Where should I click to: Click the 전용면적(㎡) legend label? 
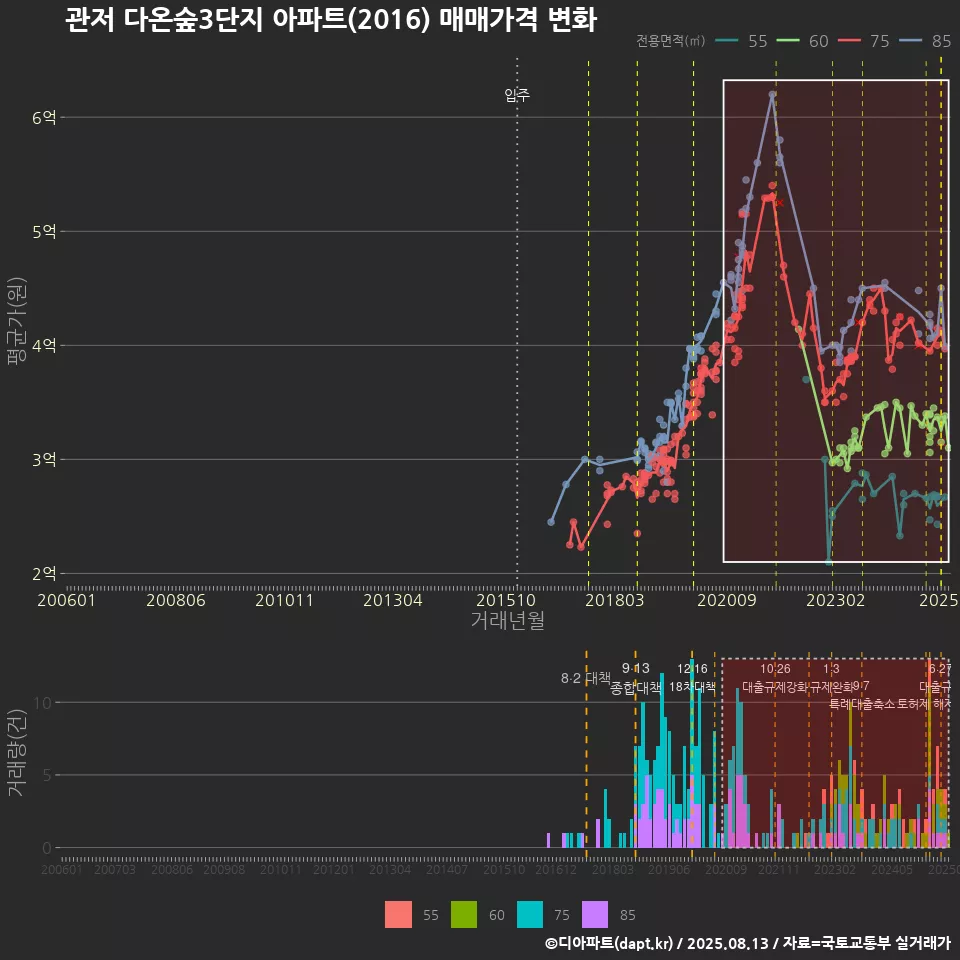[671, 41]
